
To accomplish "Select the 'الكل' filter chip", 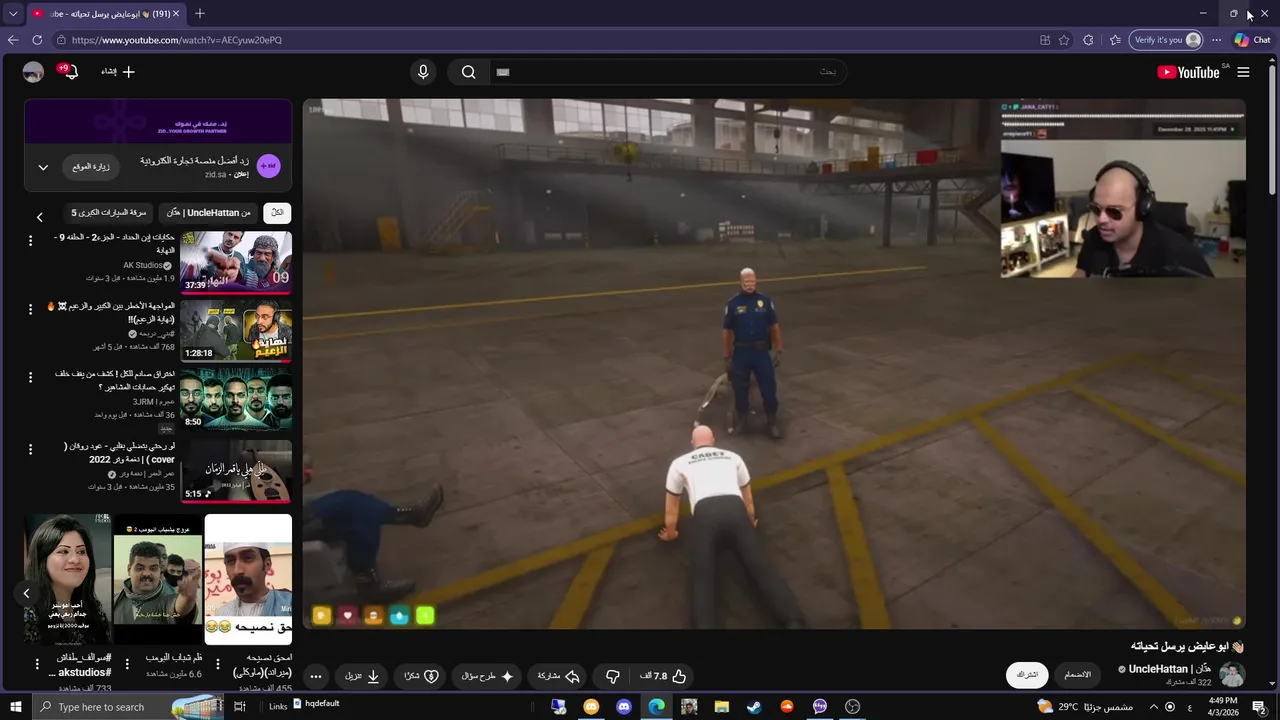I will 277,212.
